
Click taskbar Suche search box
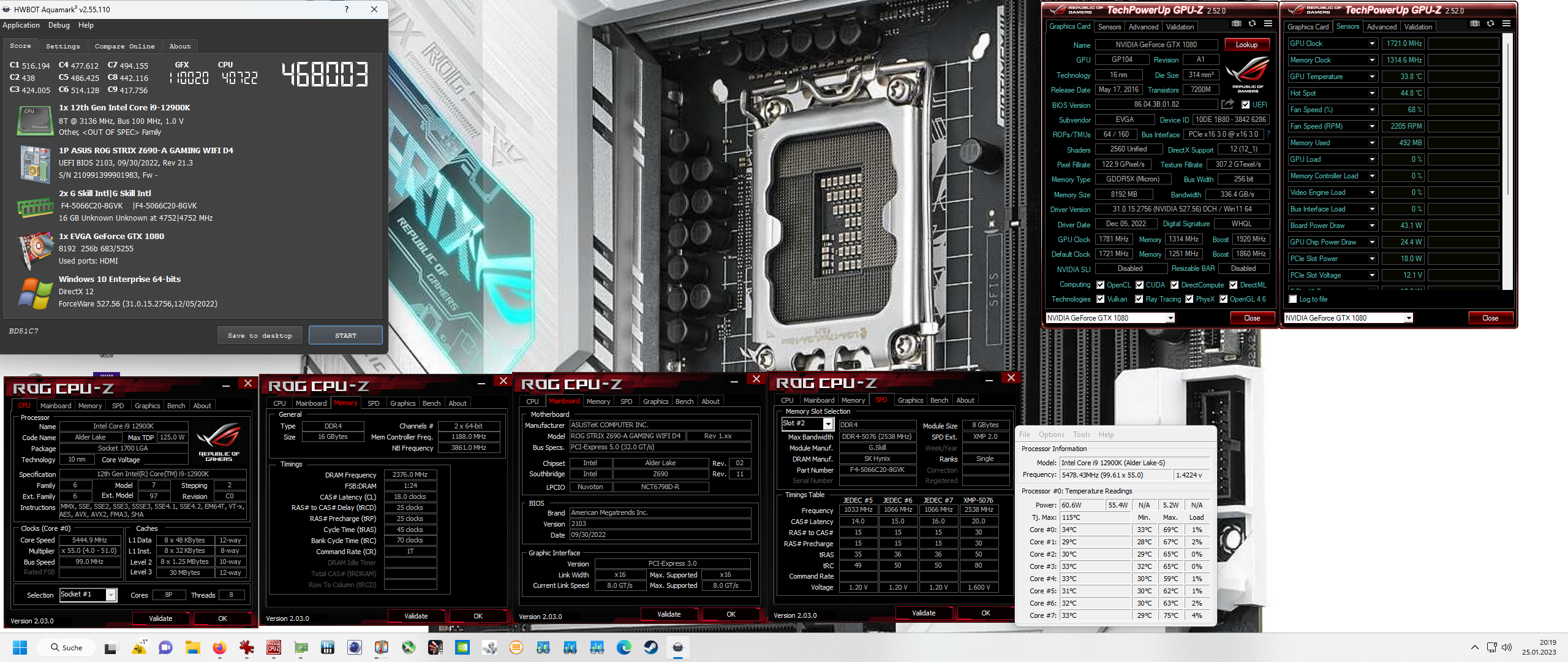click(67, 647)
